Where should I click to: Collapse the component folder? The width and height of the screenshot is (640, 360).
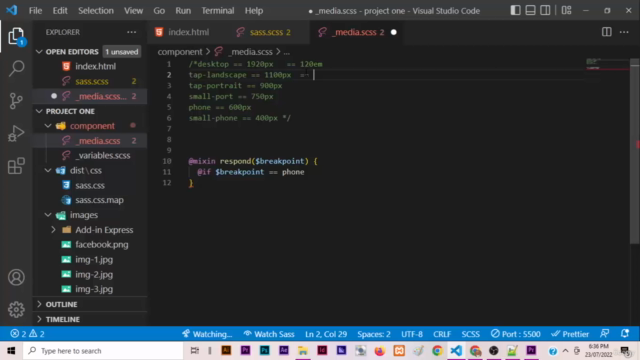48,126
